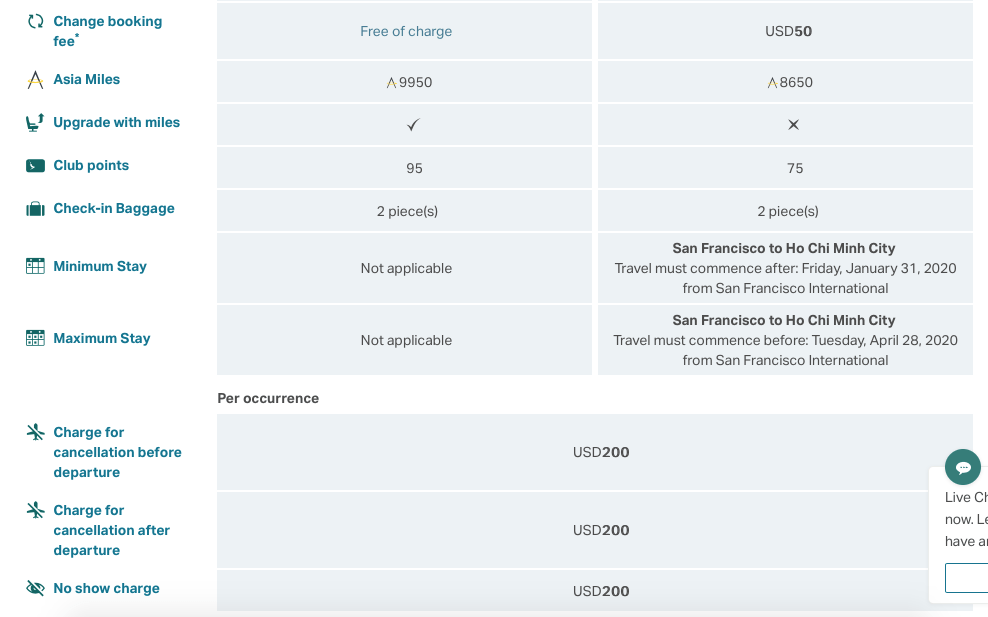Open the Live Chat bubble icon
988x617 pixels.
point(963,467)
